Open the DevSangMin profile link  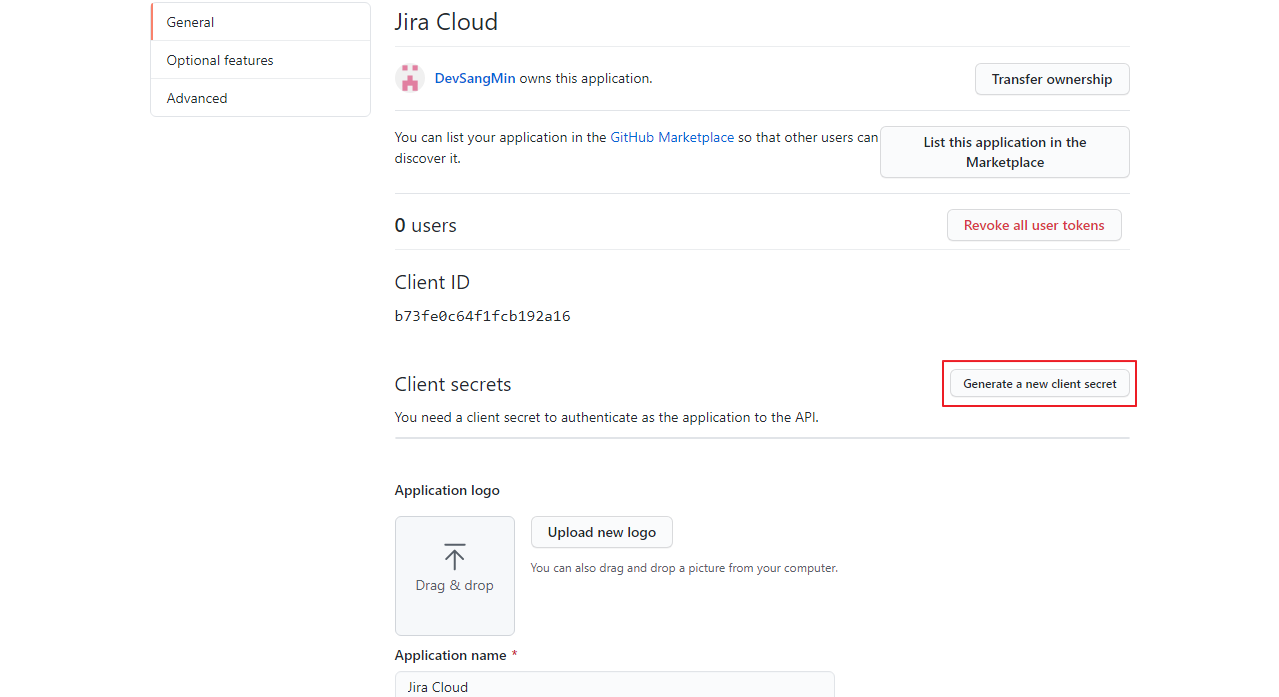(475, 78)
